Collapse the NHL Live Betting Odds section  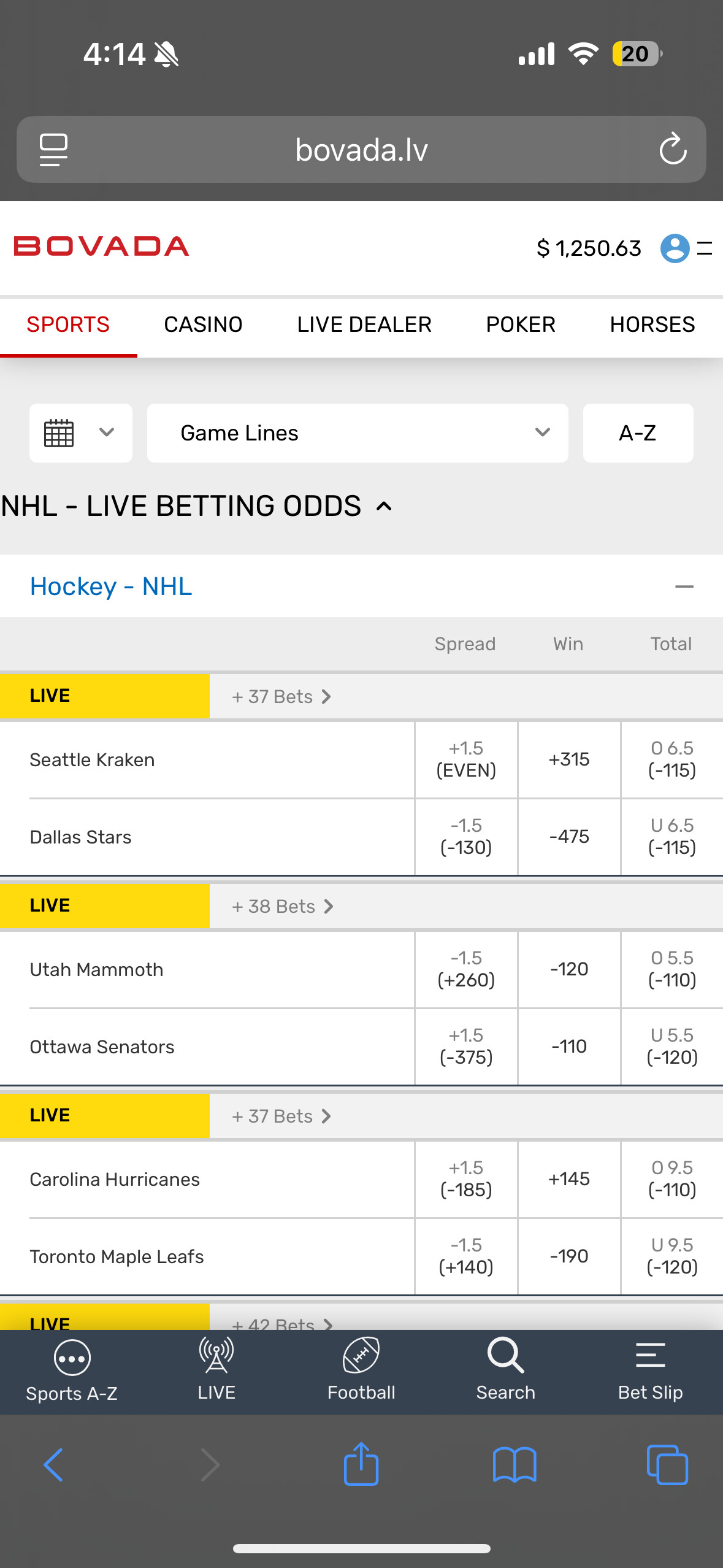[384, 507]
